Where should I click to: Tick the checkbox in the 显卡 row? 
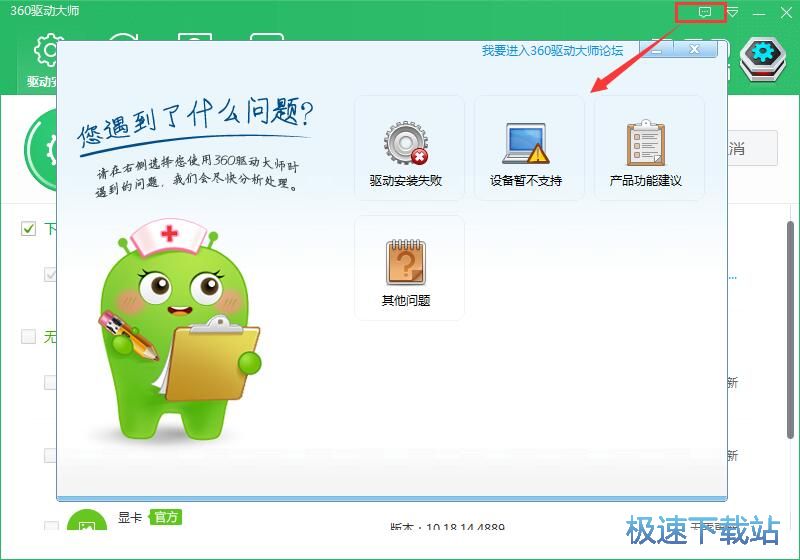pyautogui.click(x=50, y=526)
